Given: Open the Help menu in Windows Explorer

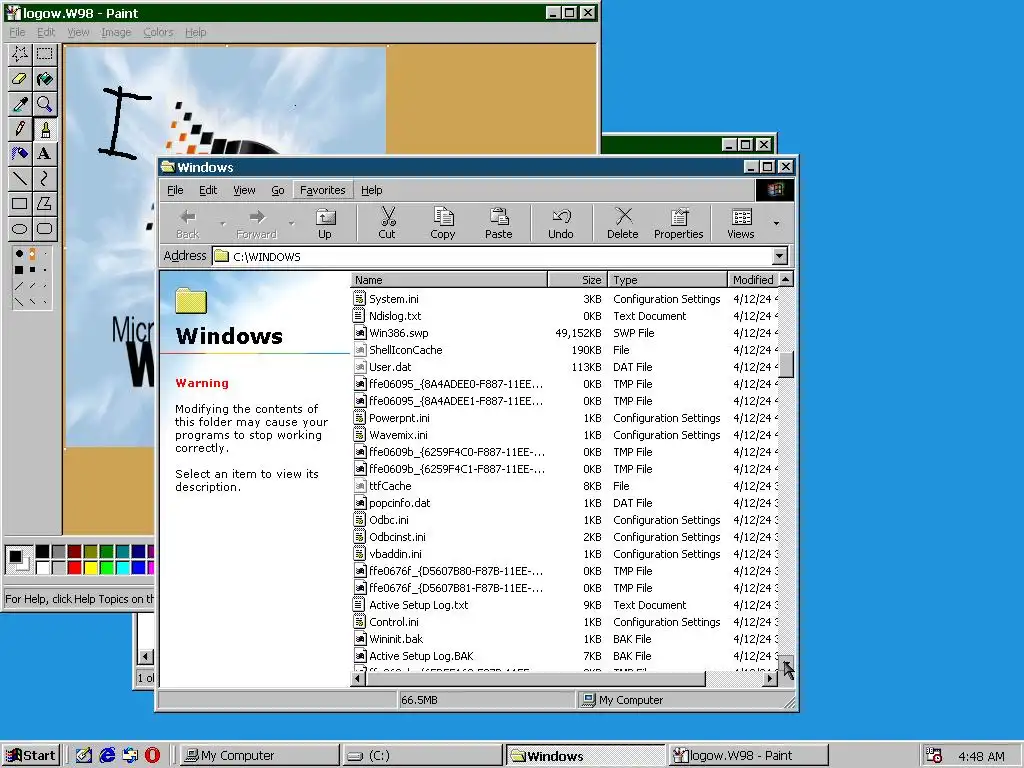Looking at the screenshot, I should click(x=372, y=190).
